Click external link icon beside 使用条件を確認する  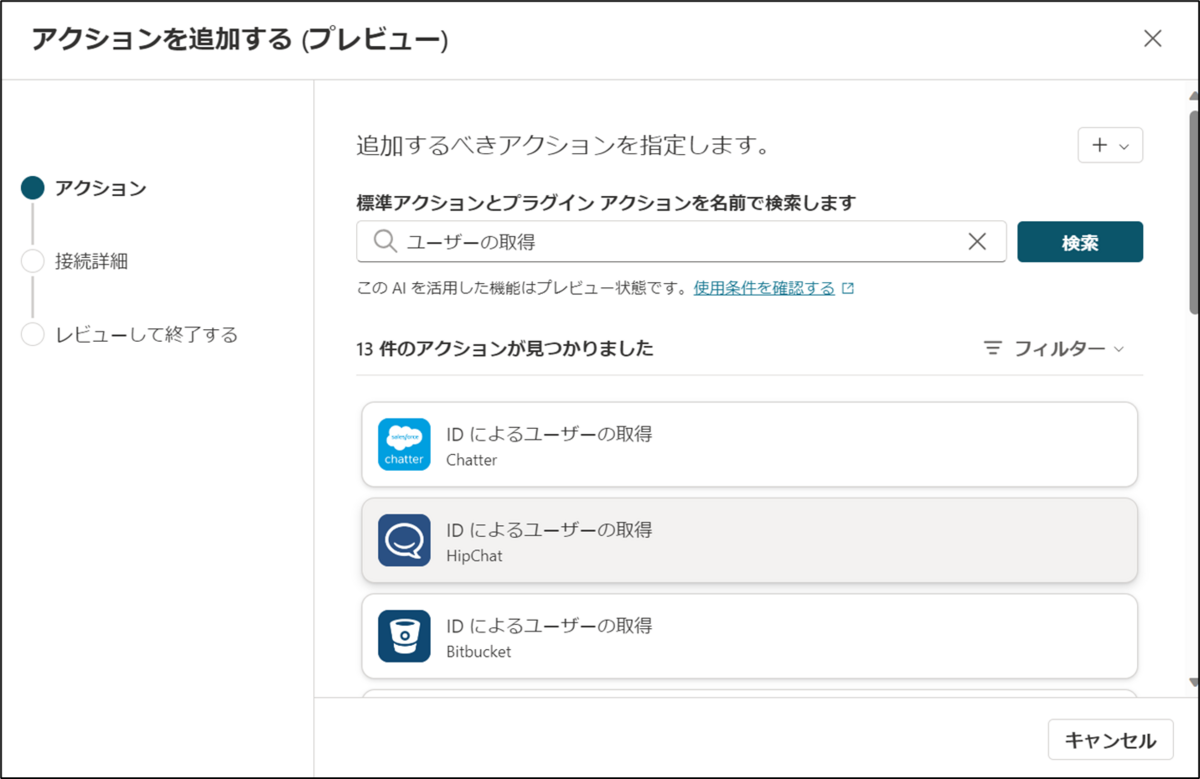(x=848, y=288)
